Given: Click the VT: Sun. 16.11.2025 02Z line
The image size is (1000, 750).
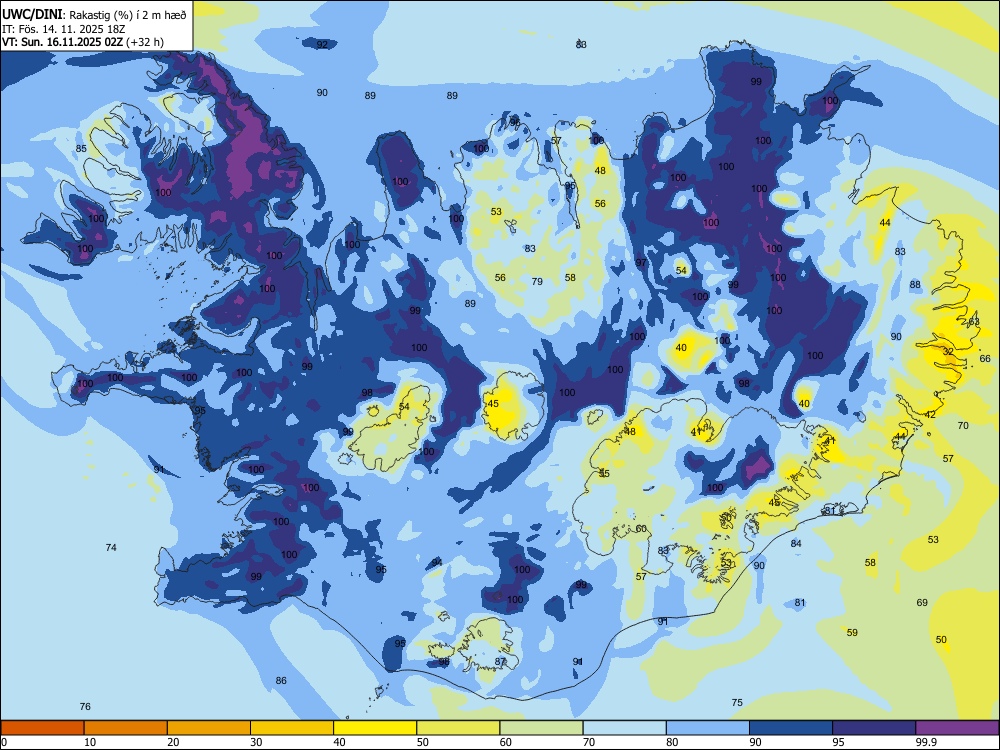Looking at the screenshot, I should click(82, 42).
